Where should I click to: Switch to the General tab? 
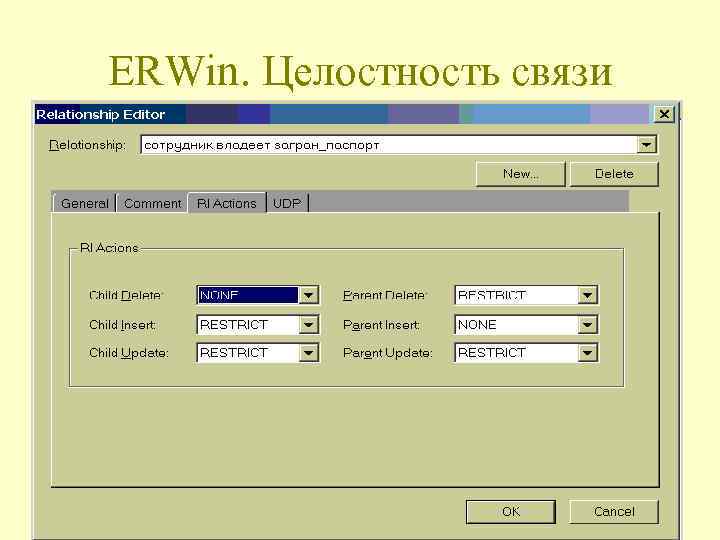tap(84, 203)
